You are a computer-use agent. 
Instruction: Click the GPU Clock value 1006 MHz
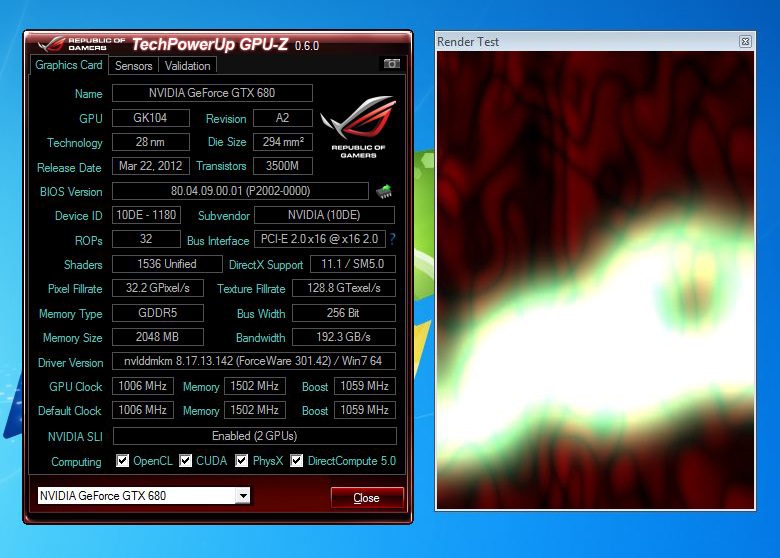coord(143,386)
